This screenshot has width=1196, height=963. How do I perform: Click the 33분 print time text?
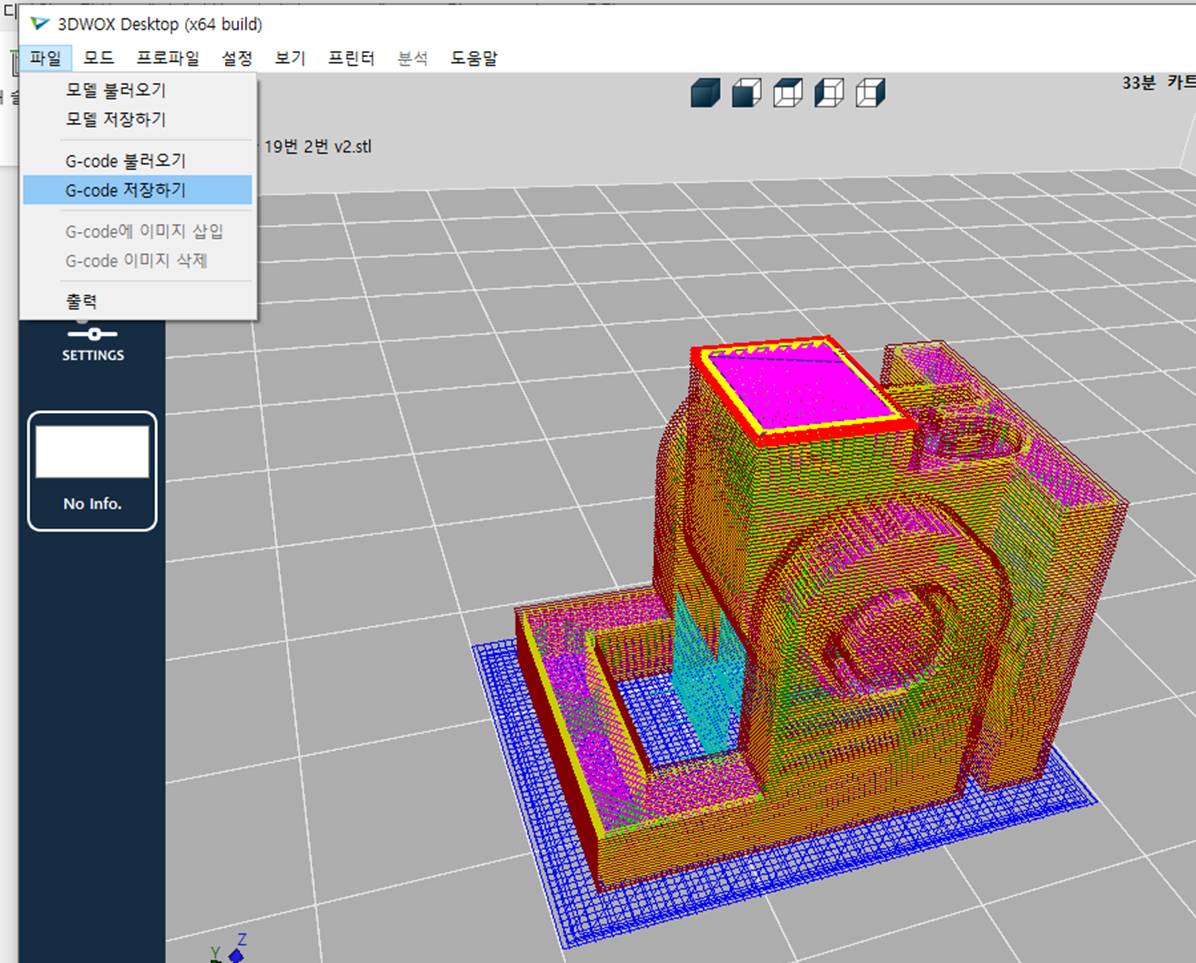pos(1138,82)
